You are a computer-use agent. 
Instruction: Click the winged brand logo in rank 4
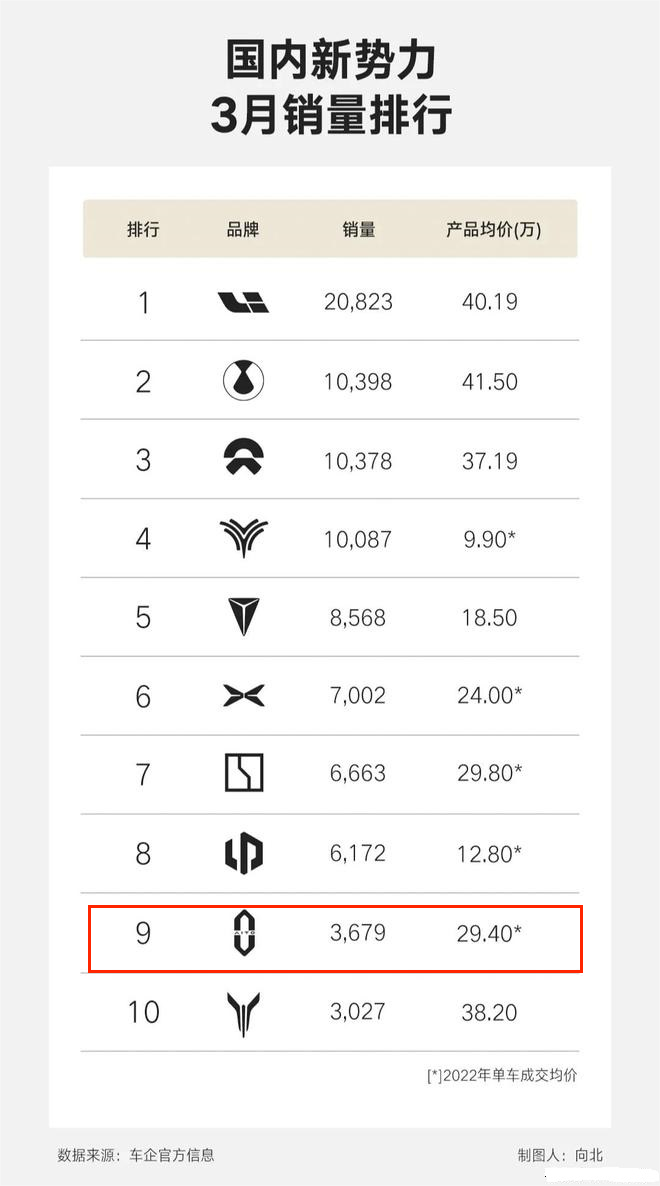point(243,539)
